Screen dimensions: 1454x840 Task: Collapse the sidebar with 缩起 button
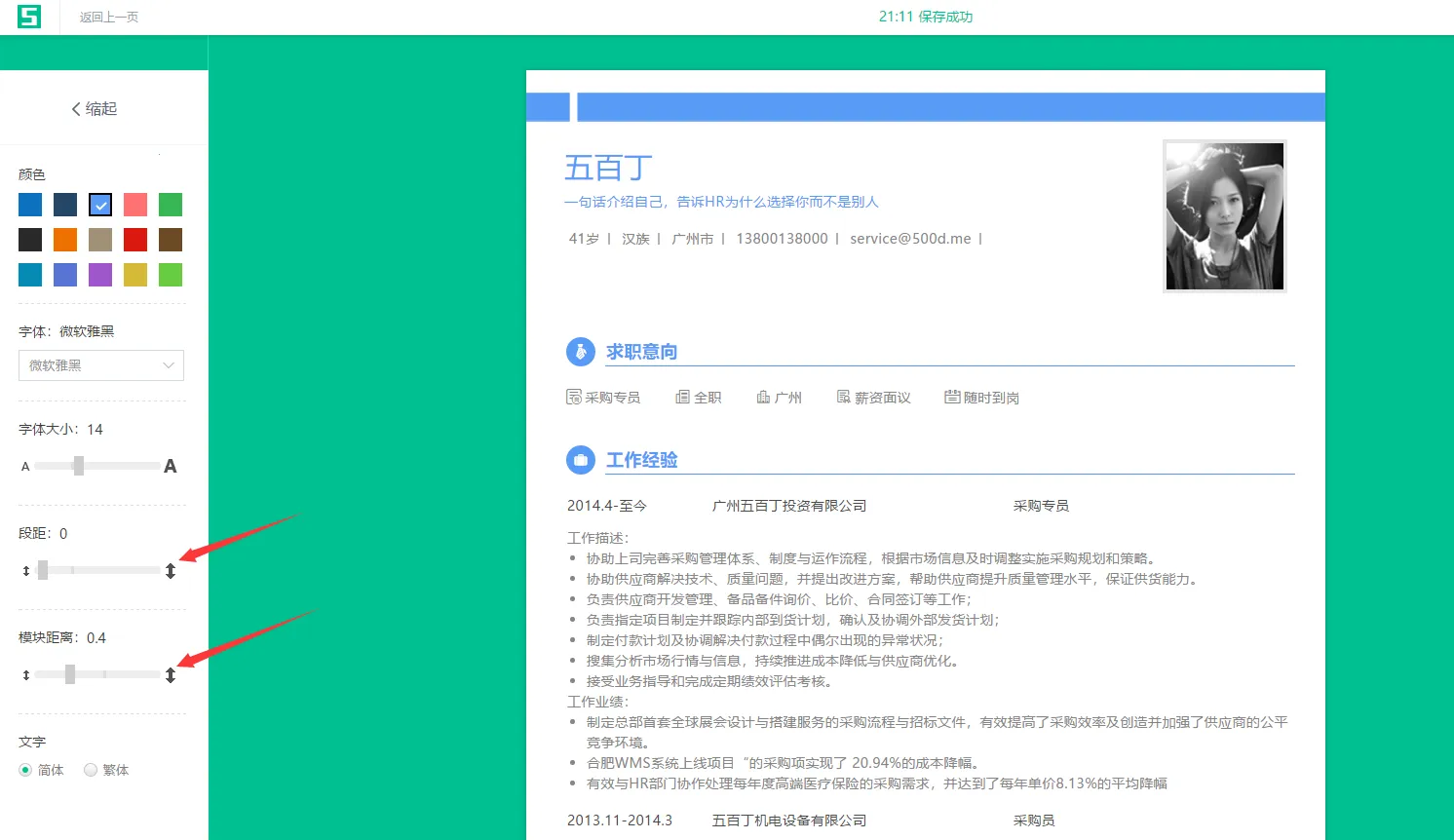[x=95, y=109]
